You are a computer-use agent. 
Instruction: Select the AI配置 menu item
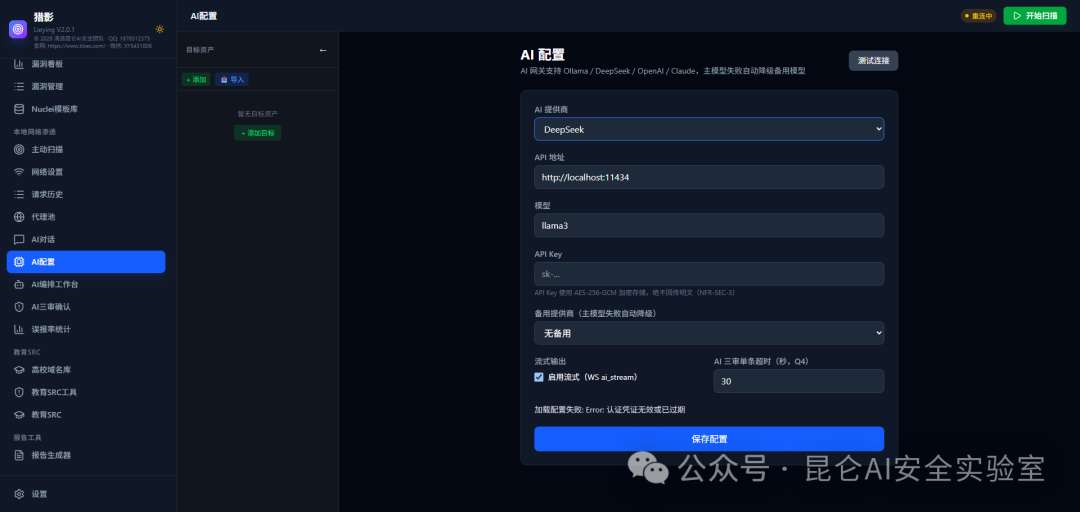pos(86,262)
